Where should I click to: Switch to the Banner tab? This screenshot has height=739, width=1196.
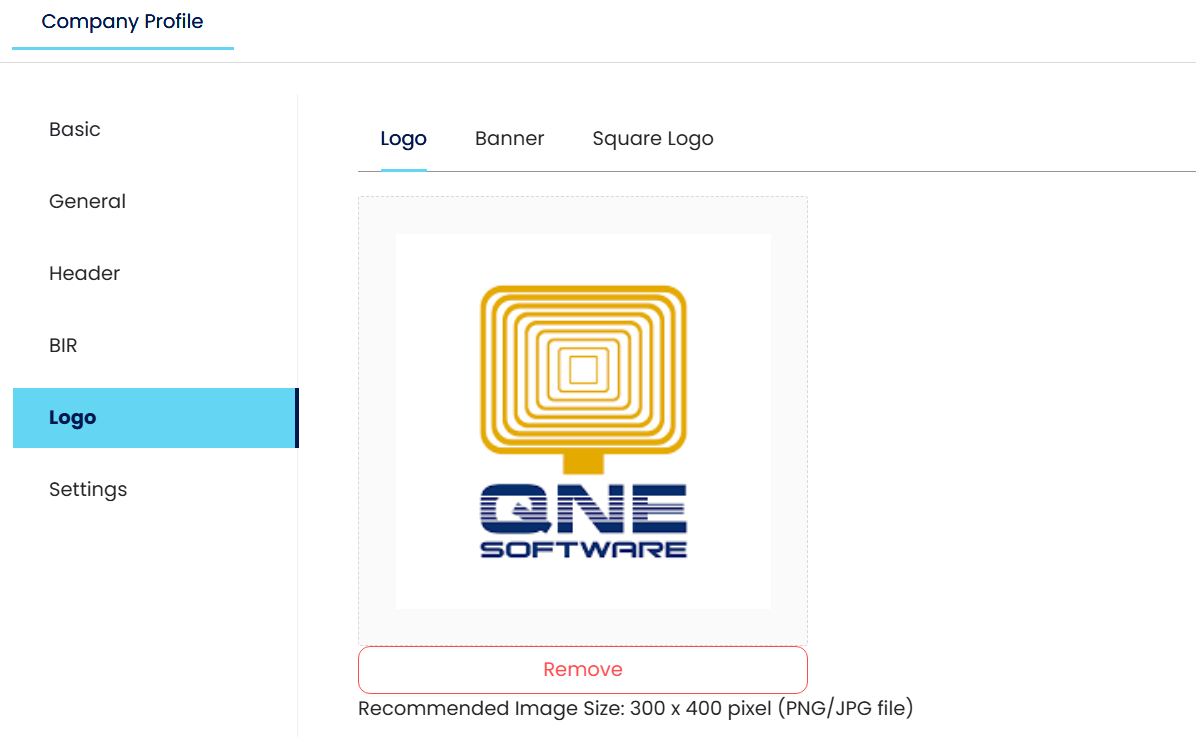pyautogui.click(x=510, y=139)
